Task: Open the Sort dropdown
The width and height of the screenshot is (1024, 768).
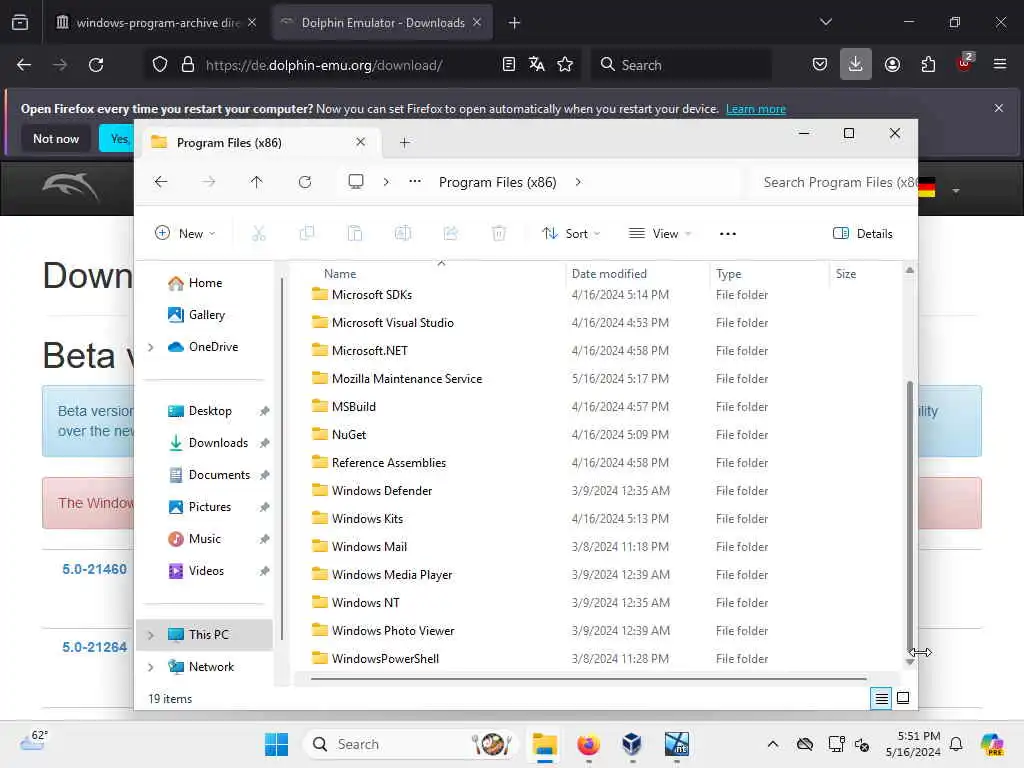Action: [x=571, y=234]
